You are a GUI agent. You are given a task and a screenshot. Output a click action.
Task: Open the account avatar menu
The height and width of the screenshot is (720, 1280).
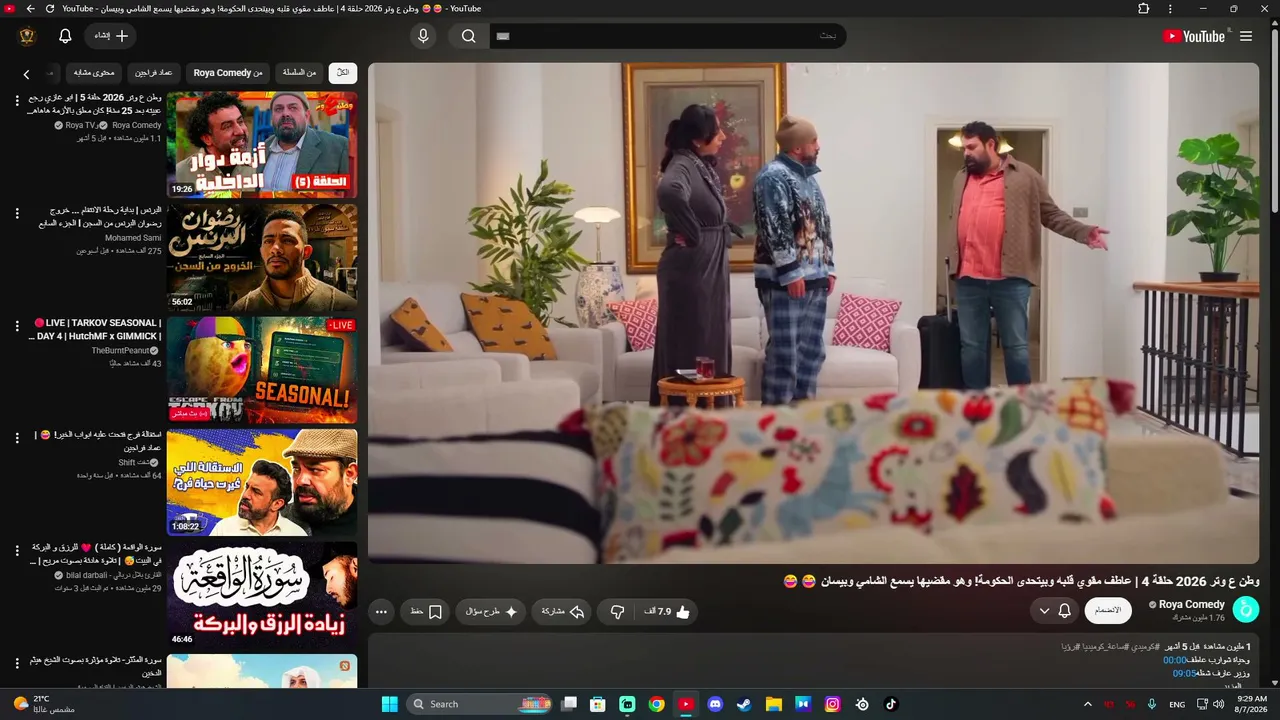point(27,36)
